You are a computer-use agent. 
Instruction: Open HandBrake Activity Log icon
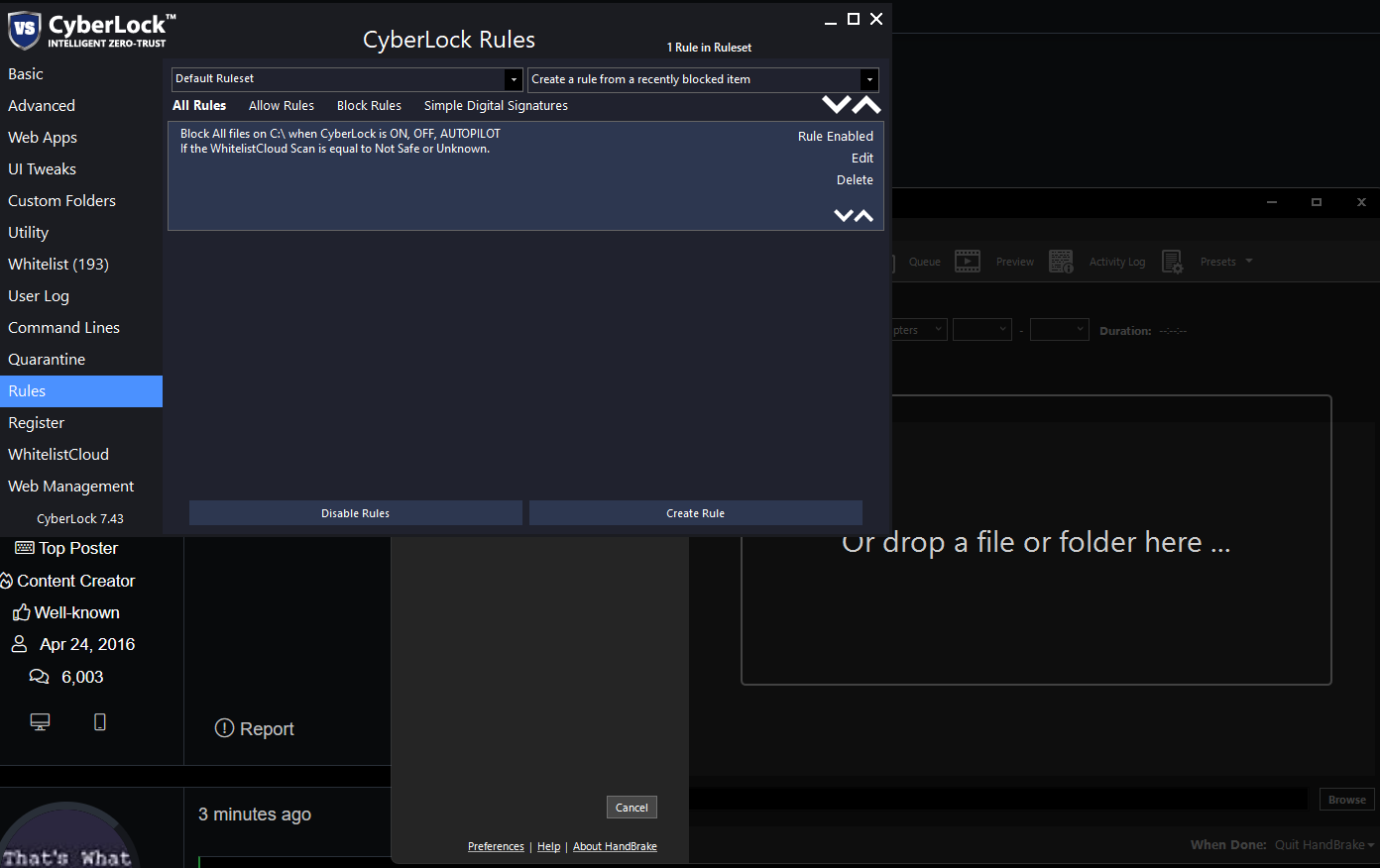[x=1061, y=262]
